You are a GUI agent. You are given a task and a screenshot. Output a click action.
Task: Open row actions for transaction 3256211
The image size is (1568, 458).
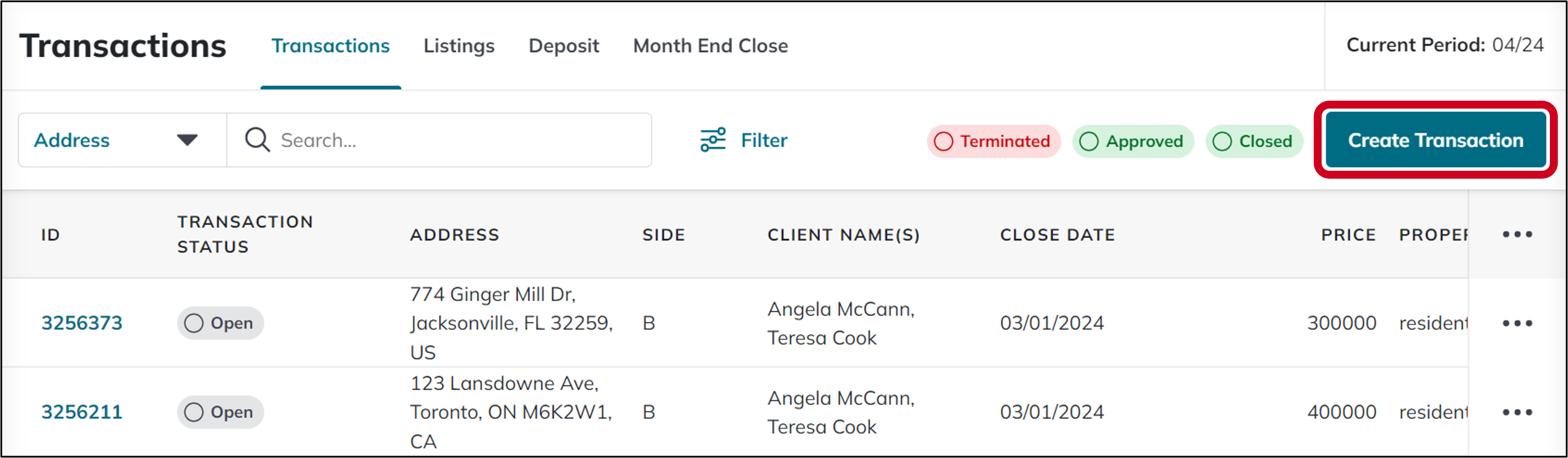[x=1517, y=412]
